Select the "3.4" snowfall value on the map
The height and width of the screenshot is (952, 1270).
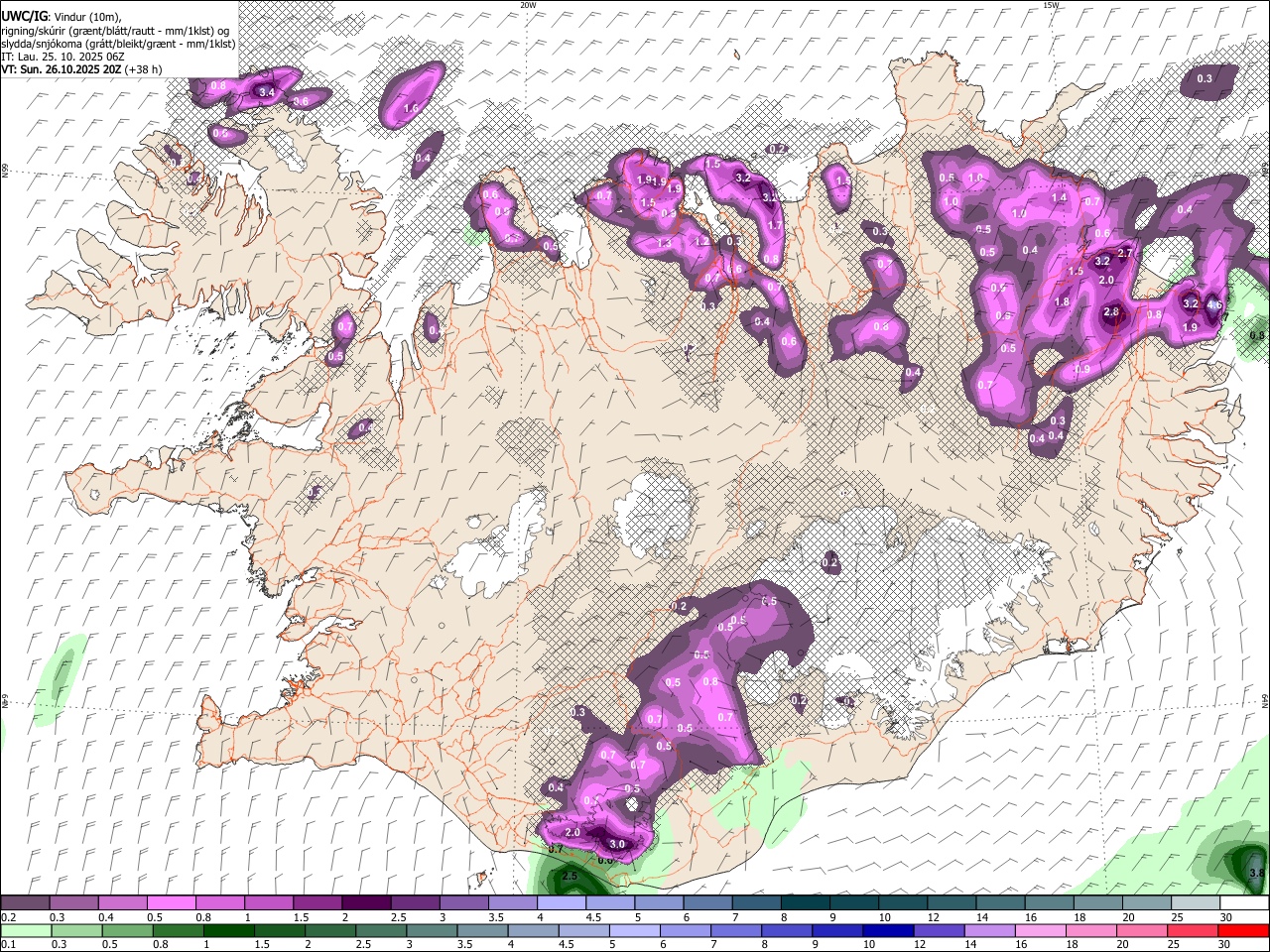pyautogui.click(x=266, y=92)
